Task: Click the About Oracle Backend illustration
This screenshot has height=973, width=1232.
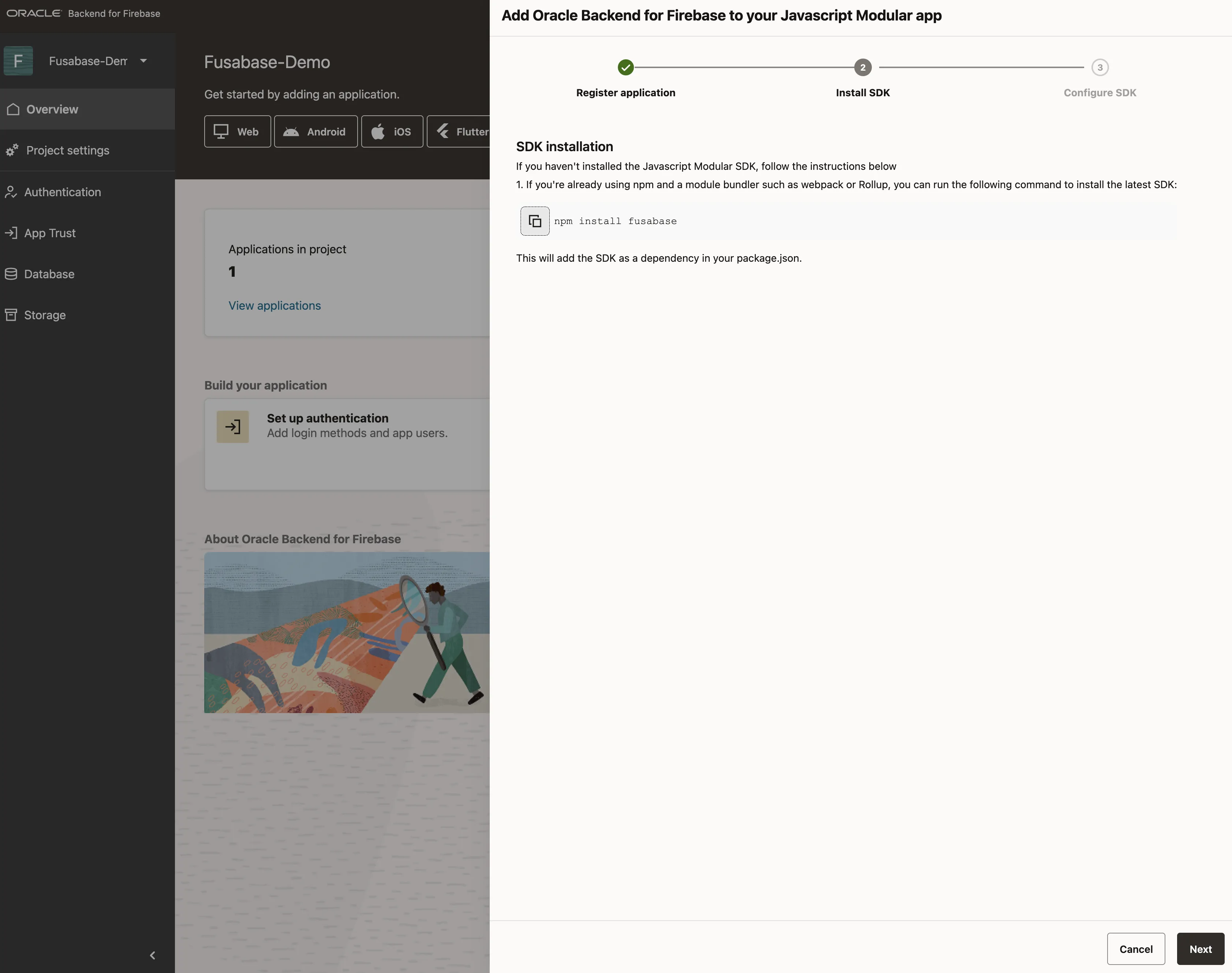Action: pyautogui.click(x=347, y=633)
